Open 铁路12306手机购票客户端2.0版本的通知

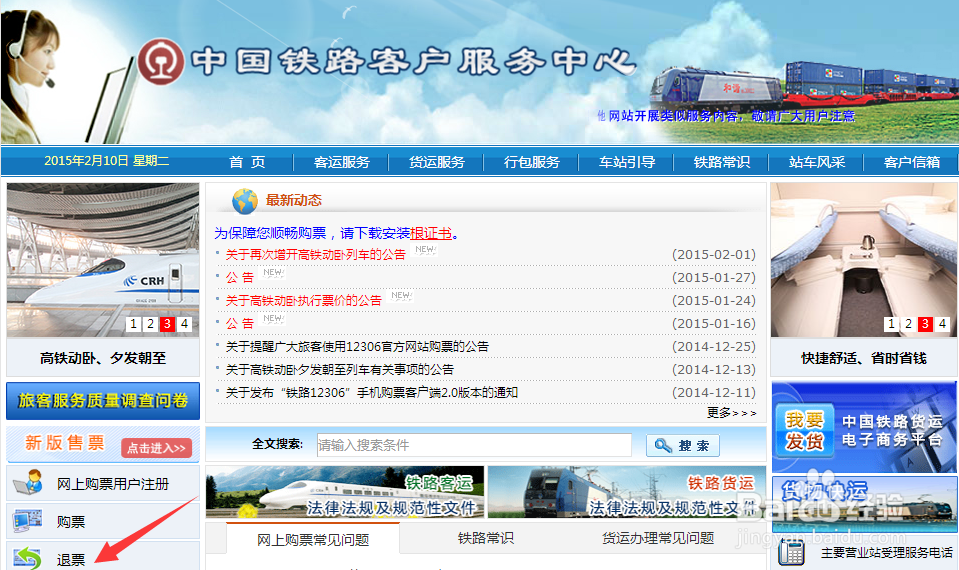point(372,393)
